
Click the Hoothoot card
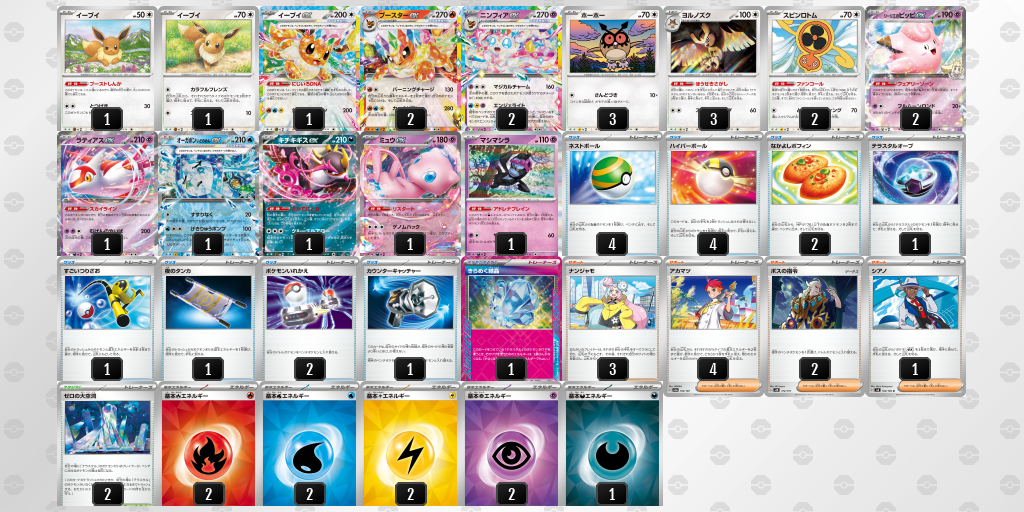(613, 69)
